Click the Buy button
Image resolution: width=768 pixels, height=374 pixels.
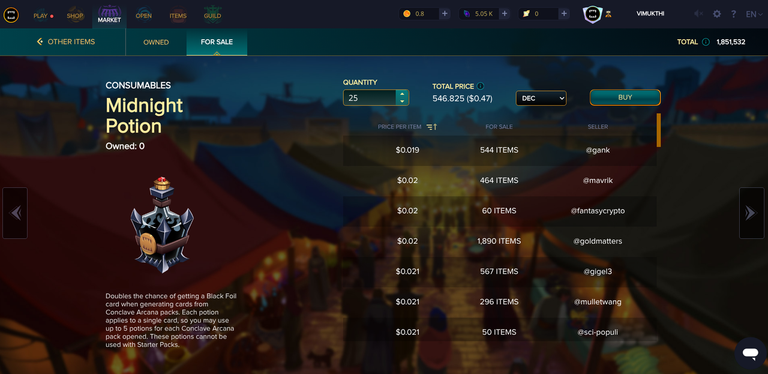[625, 97]
